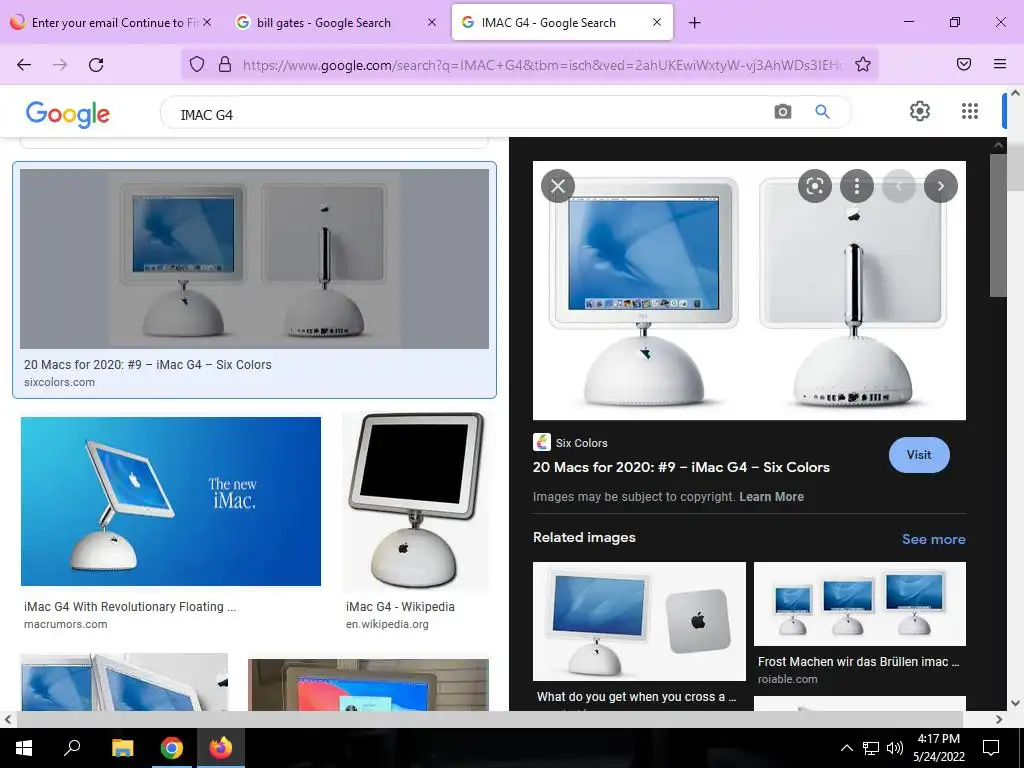
Task: Show hidden system tray icons
Action: tap(846, 748)
